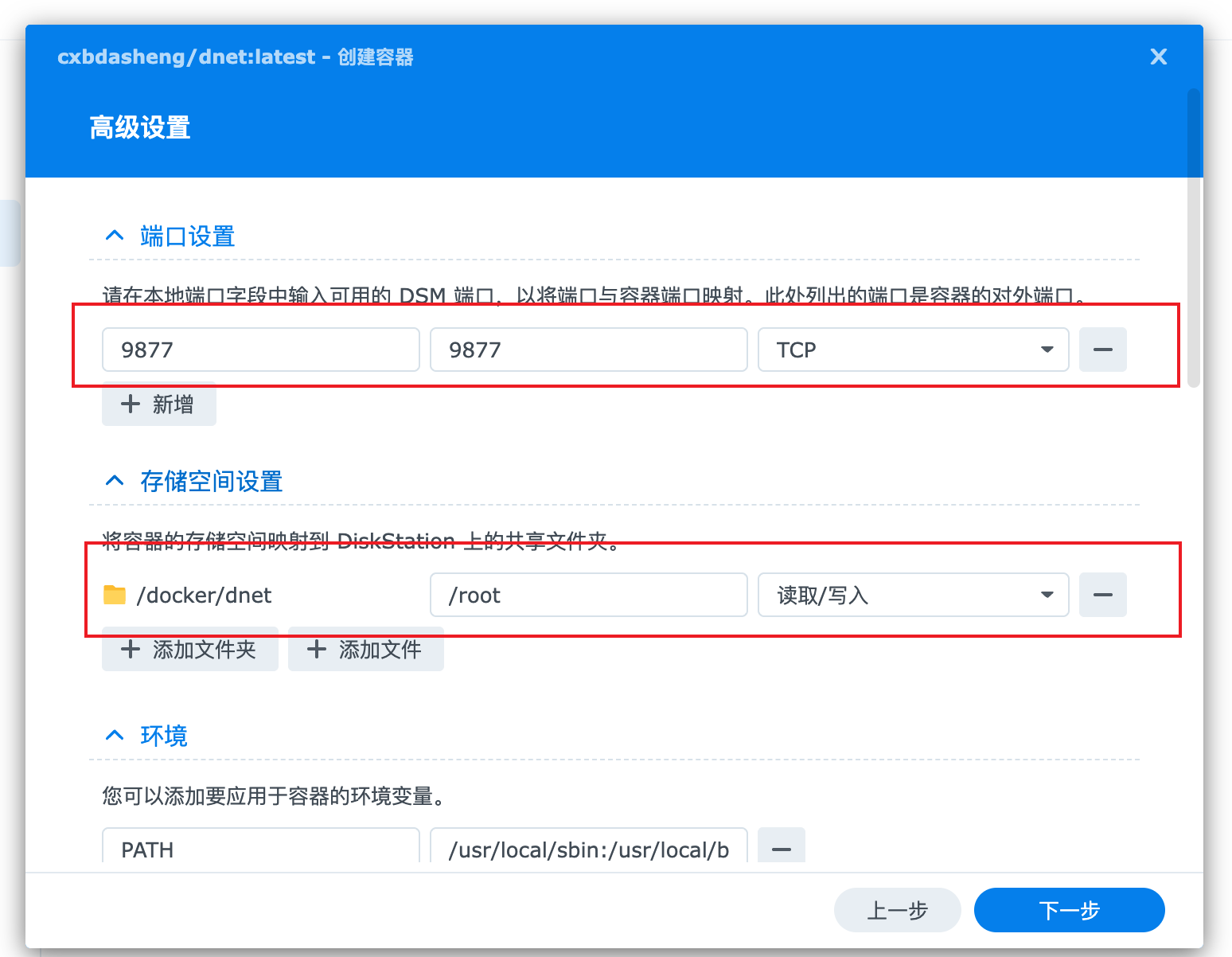Select the mount path field showing /root
This screenshot has height=957, width=1232.
coord(588,595)
